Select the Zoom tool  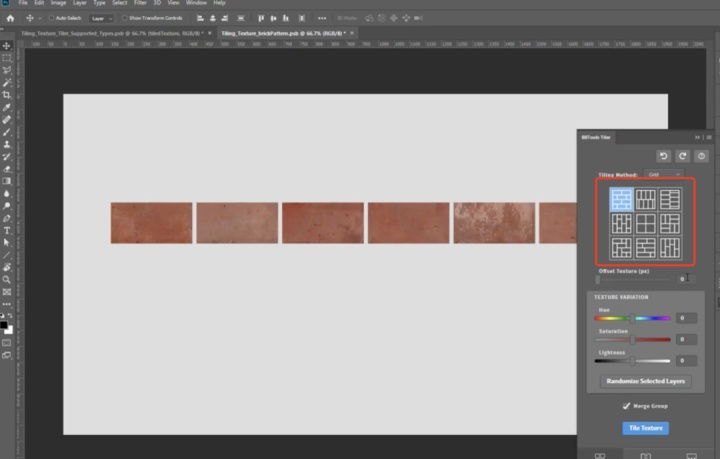(x=7, y=279)
